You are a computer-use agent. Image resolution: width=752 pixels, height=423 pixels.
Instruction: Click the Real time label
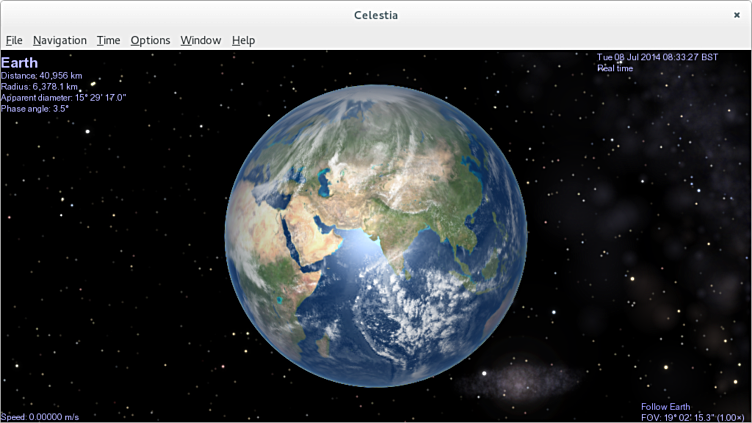[616, 68]
